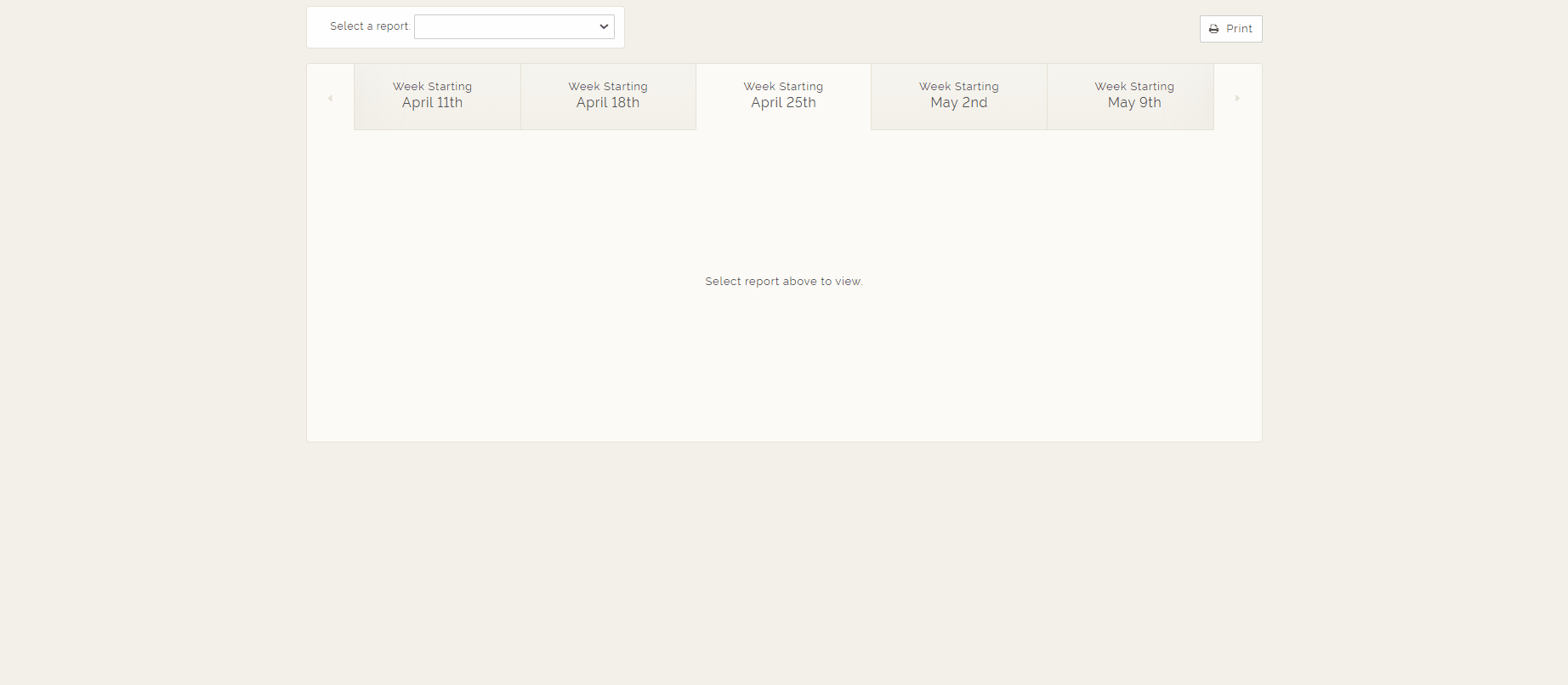Click the report dropdown chevron arrow
This screenshot has width=1568, height=685.
click(604, 26)
